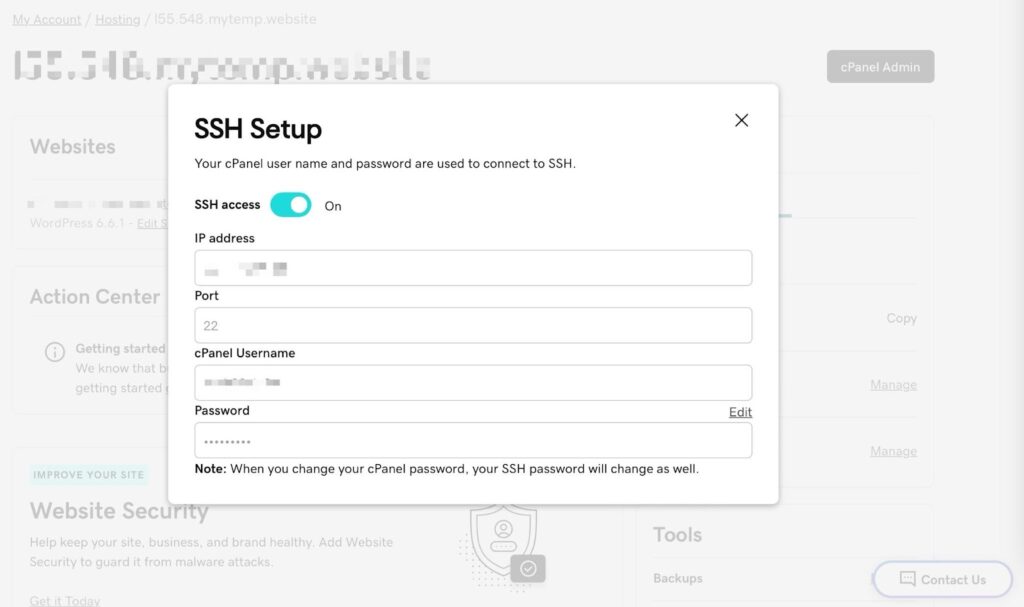
Task: Toggle SSH access switch off
Action: pyautogui.click(x=291, y=205)
